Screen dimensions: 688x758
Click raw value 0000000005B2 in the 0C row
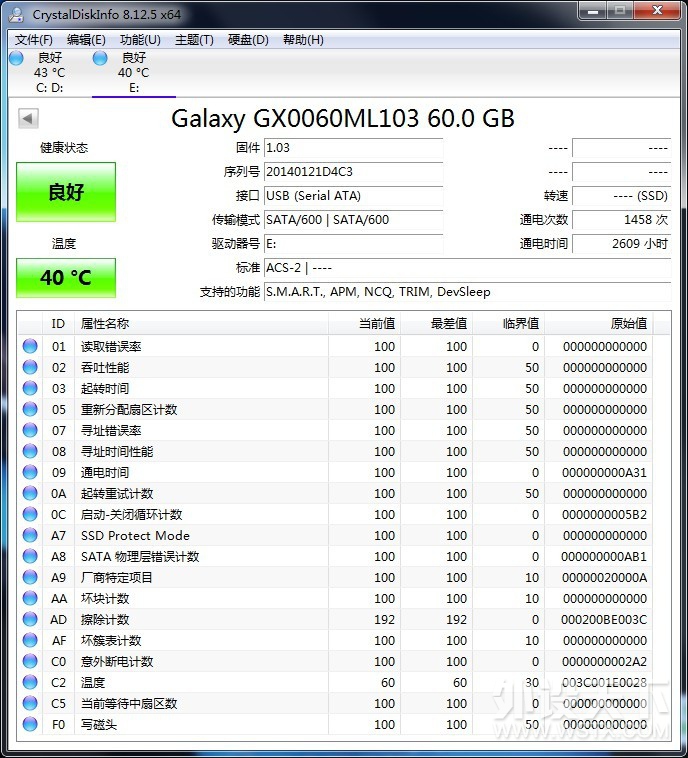[604, 514]
